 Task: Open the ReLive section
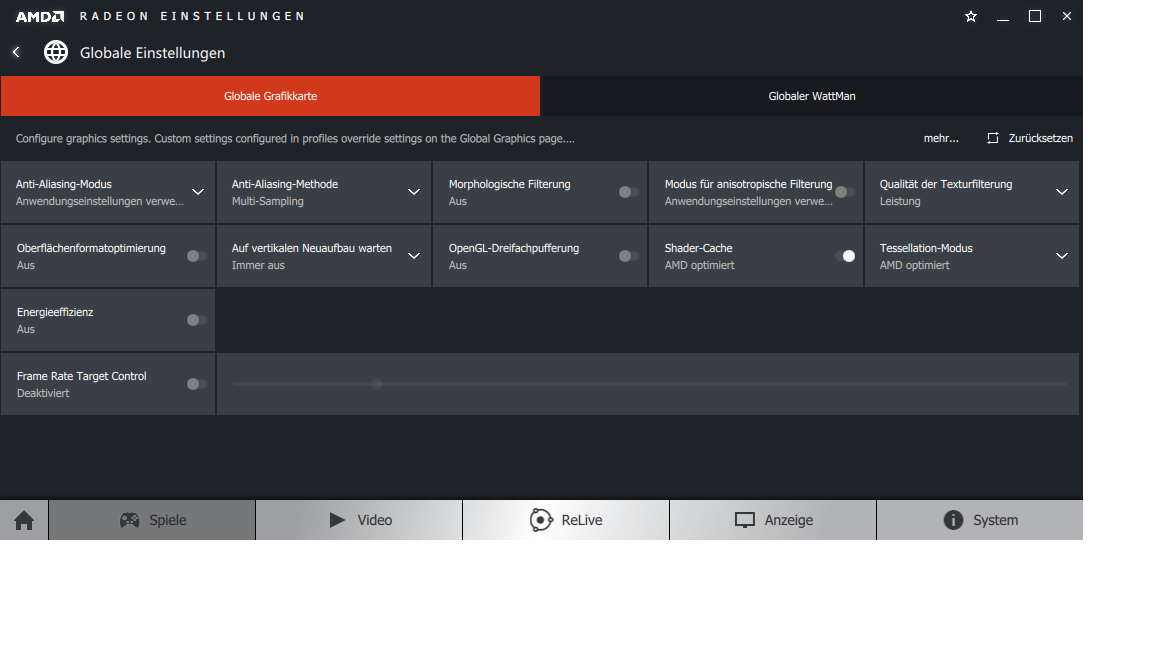566,520
